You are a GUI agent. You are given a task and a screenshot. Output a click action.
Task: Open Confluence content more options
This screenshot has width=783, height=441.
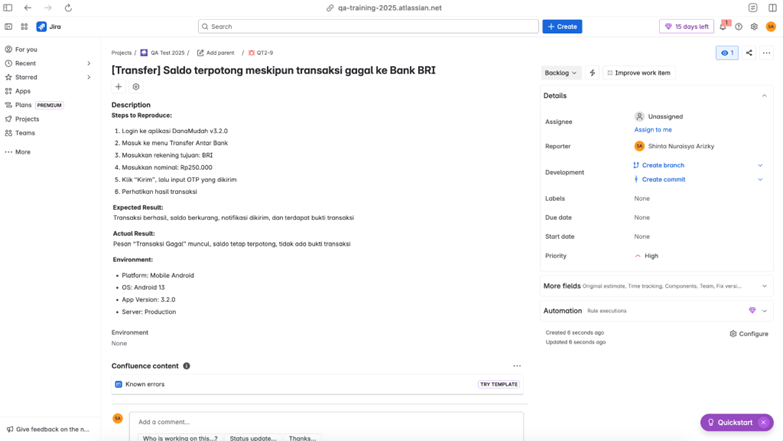(517, 366)
